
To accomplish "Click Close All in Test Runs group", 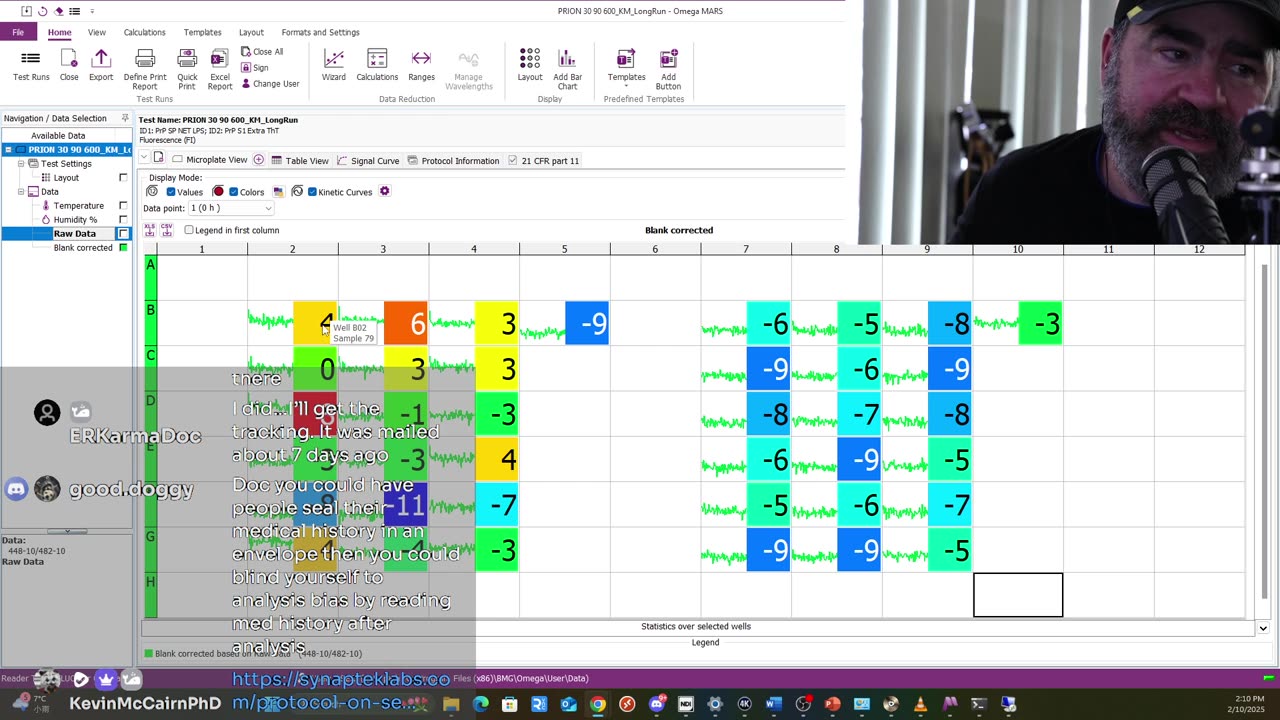I will (262, 52).
